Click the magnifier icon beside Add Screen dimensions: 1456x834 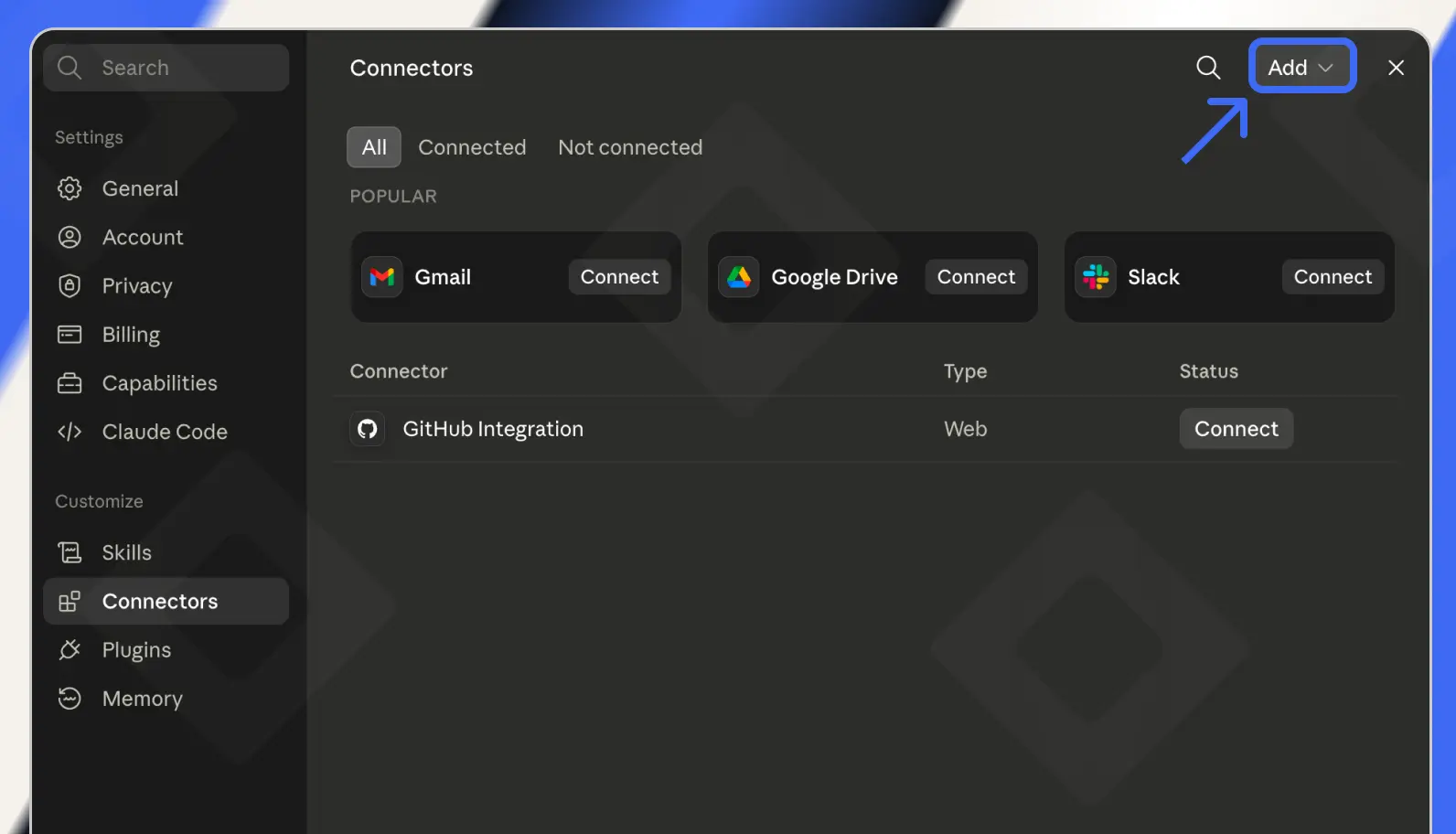[1208, 68]
